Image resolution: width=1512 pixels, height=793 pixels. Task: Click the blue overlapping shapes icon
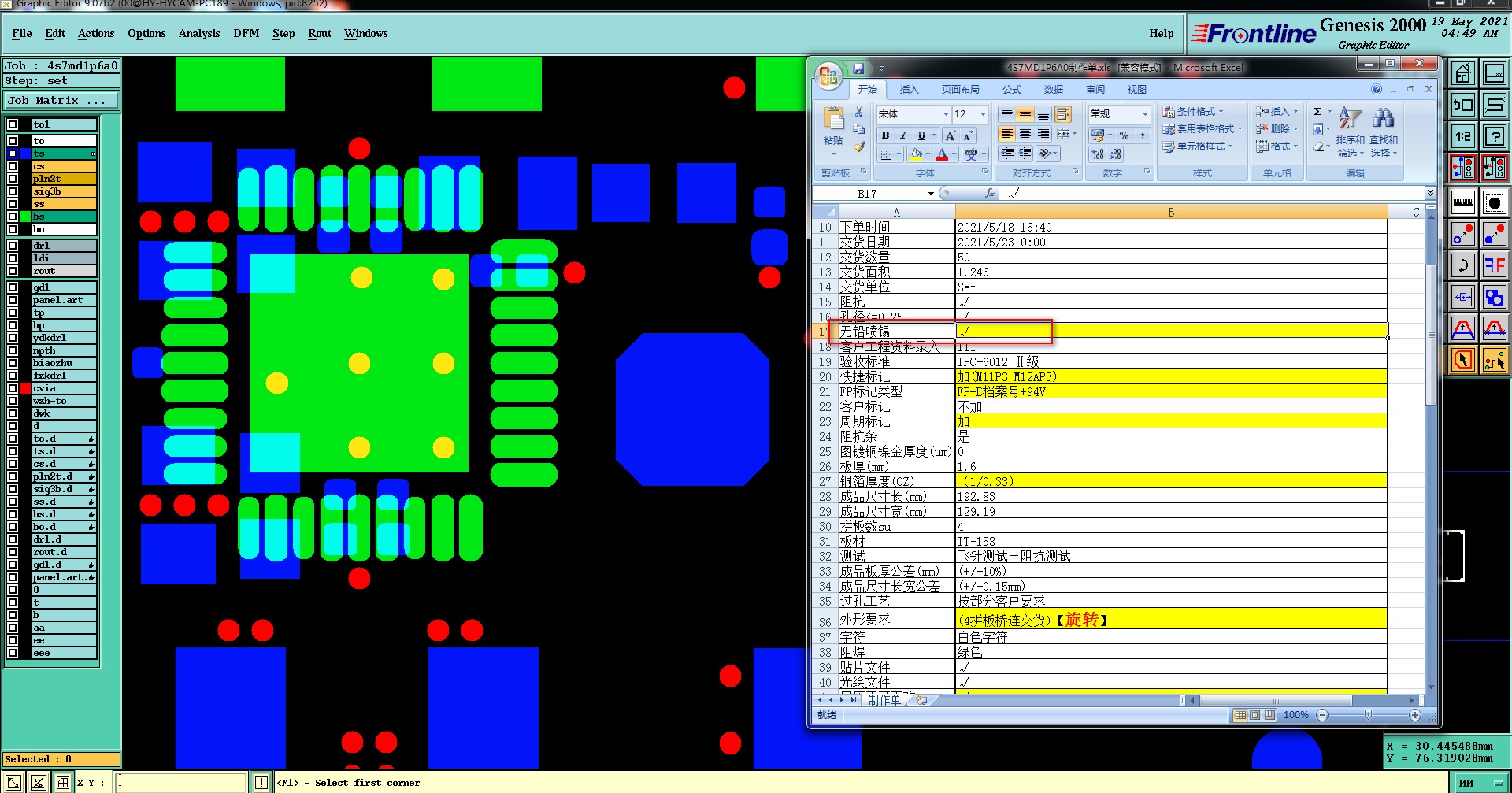click(x=1494, y=297)
